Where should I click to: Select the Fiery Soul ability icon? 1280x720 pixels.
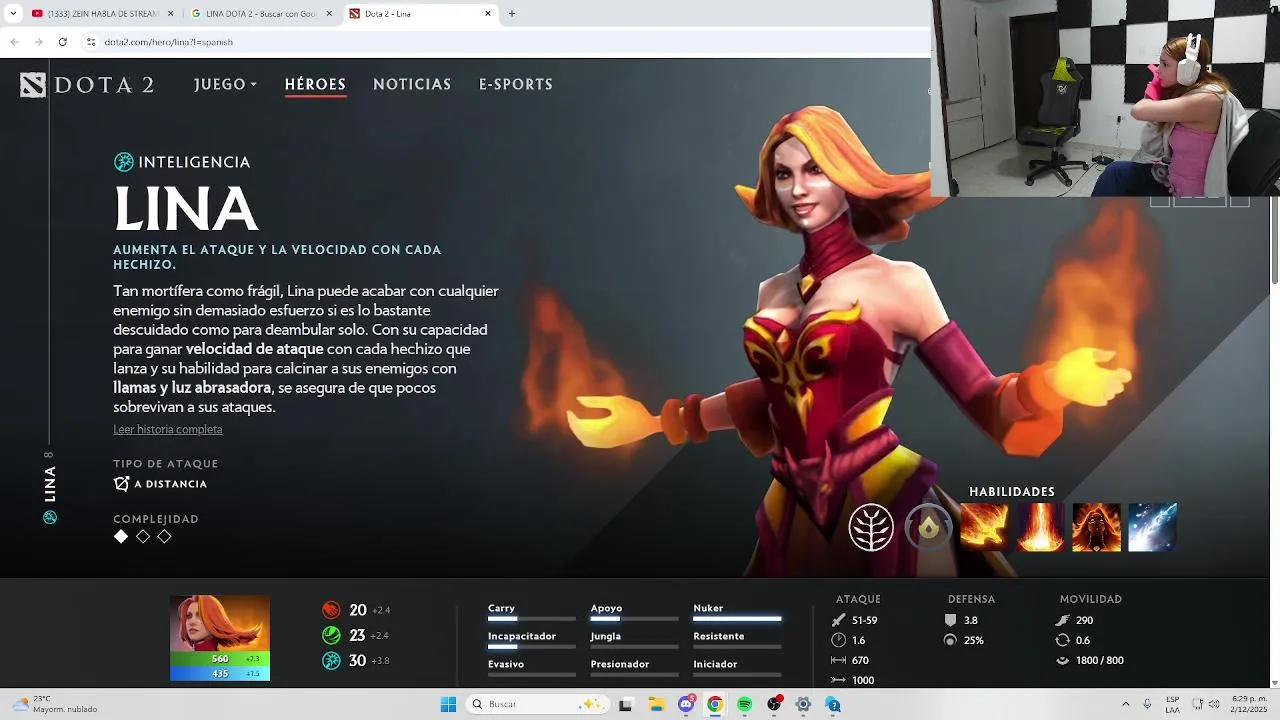(x=1096, y=527)
